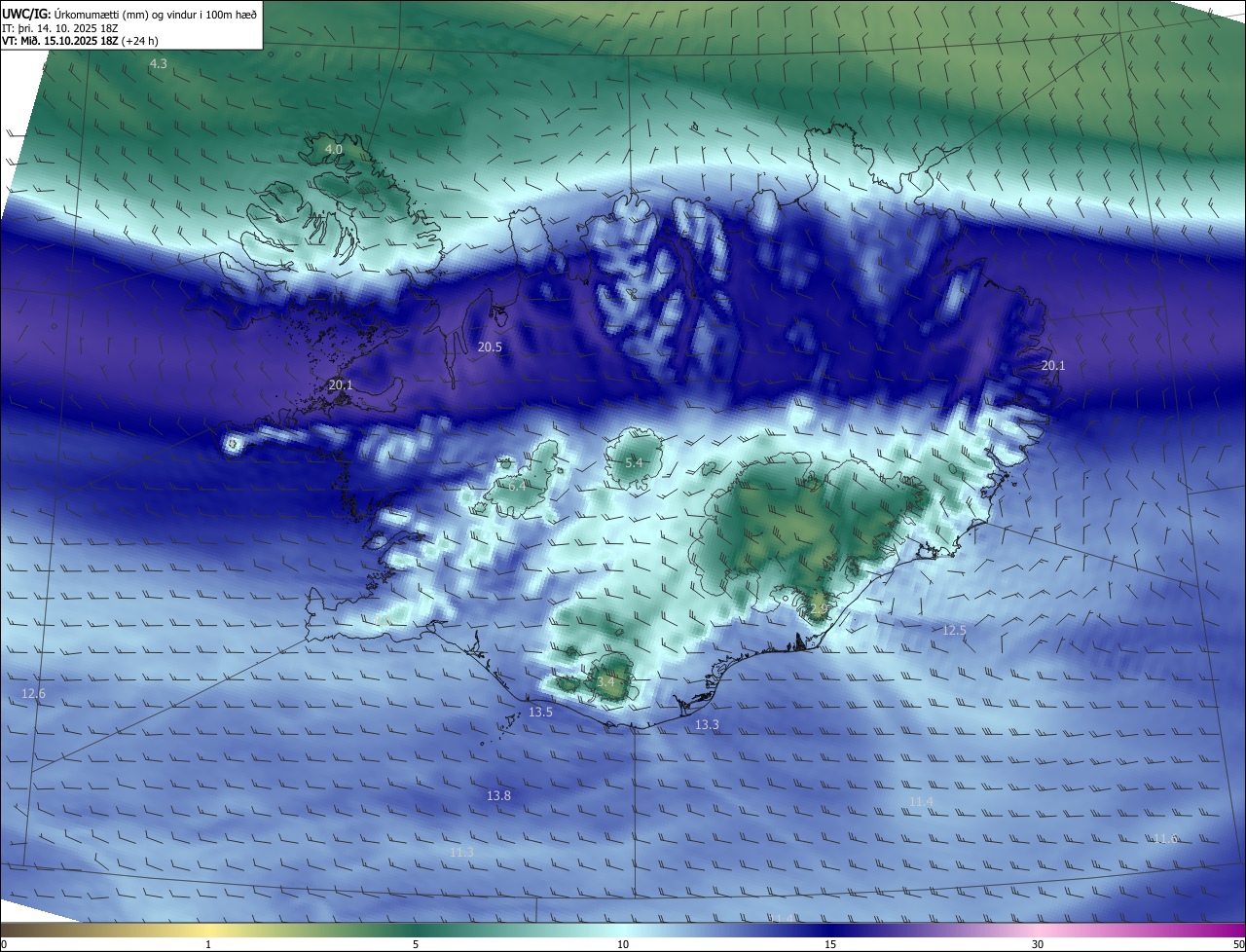This screenshot has width=1246, height=952.
Task: Click the 3.4 value label
Action: point(605,681)
